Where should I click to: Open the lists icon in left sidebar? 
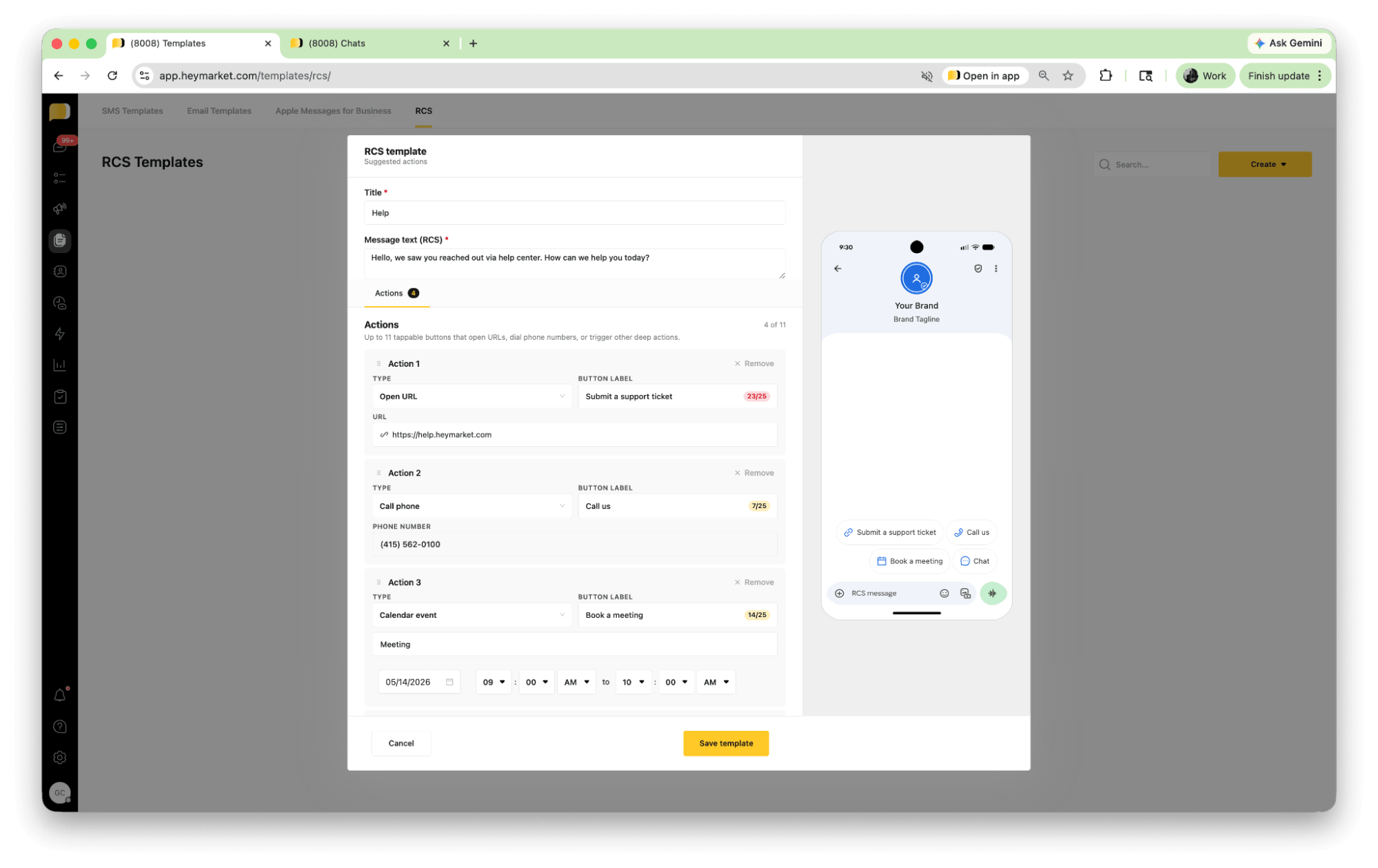tap(60, 178)
